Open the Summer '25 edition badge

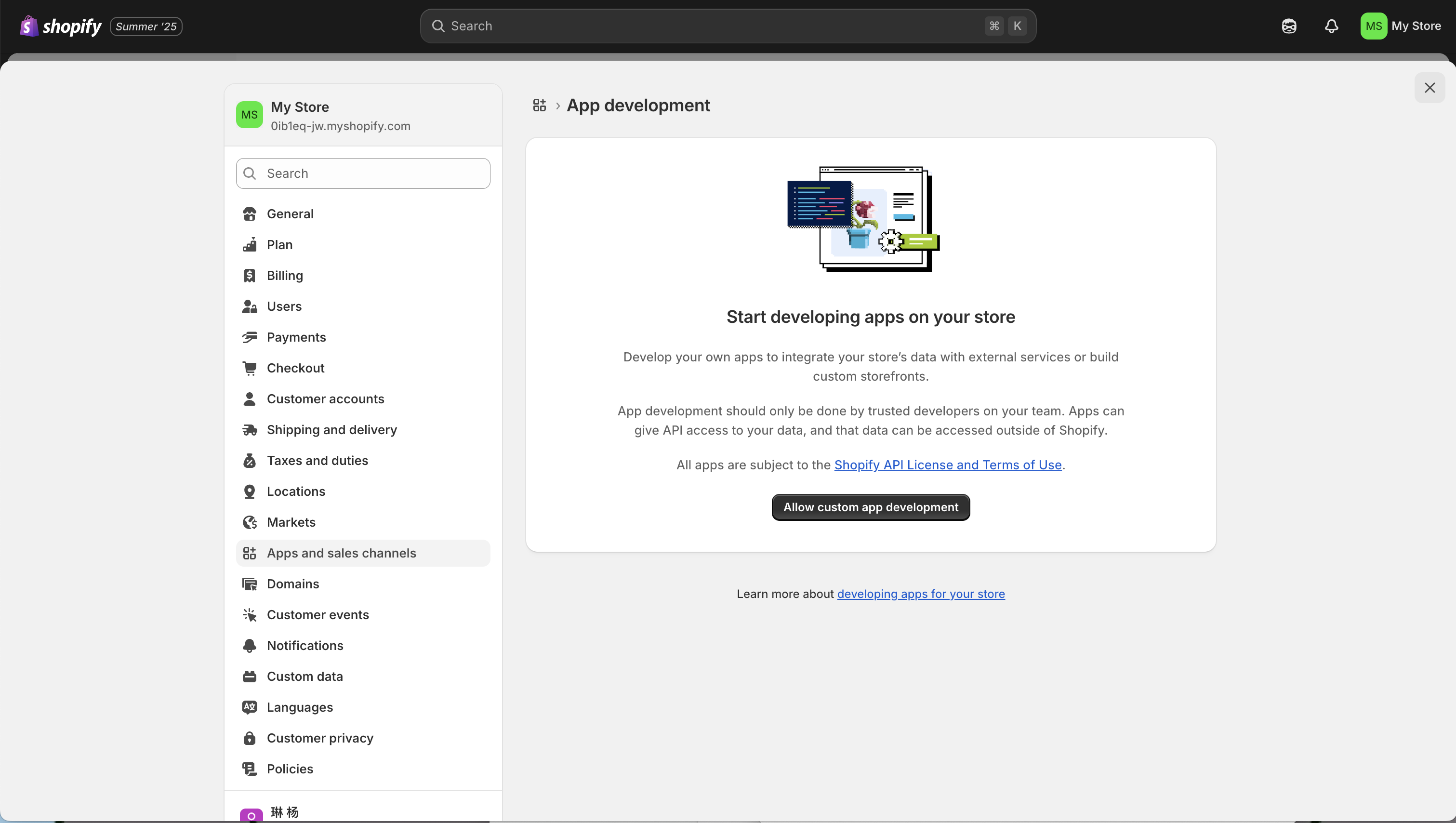[x=146, y=27]
